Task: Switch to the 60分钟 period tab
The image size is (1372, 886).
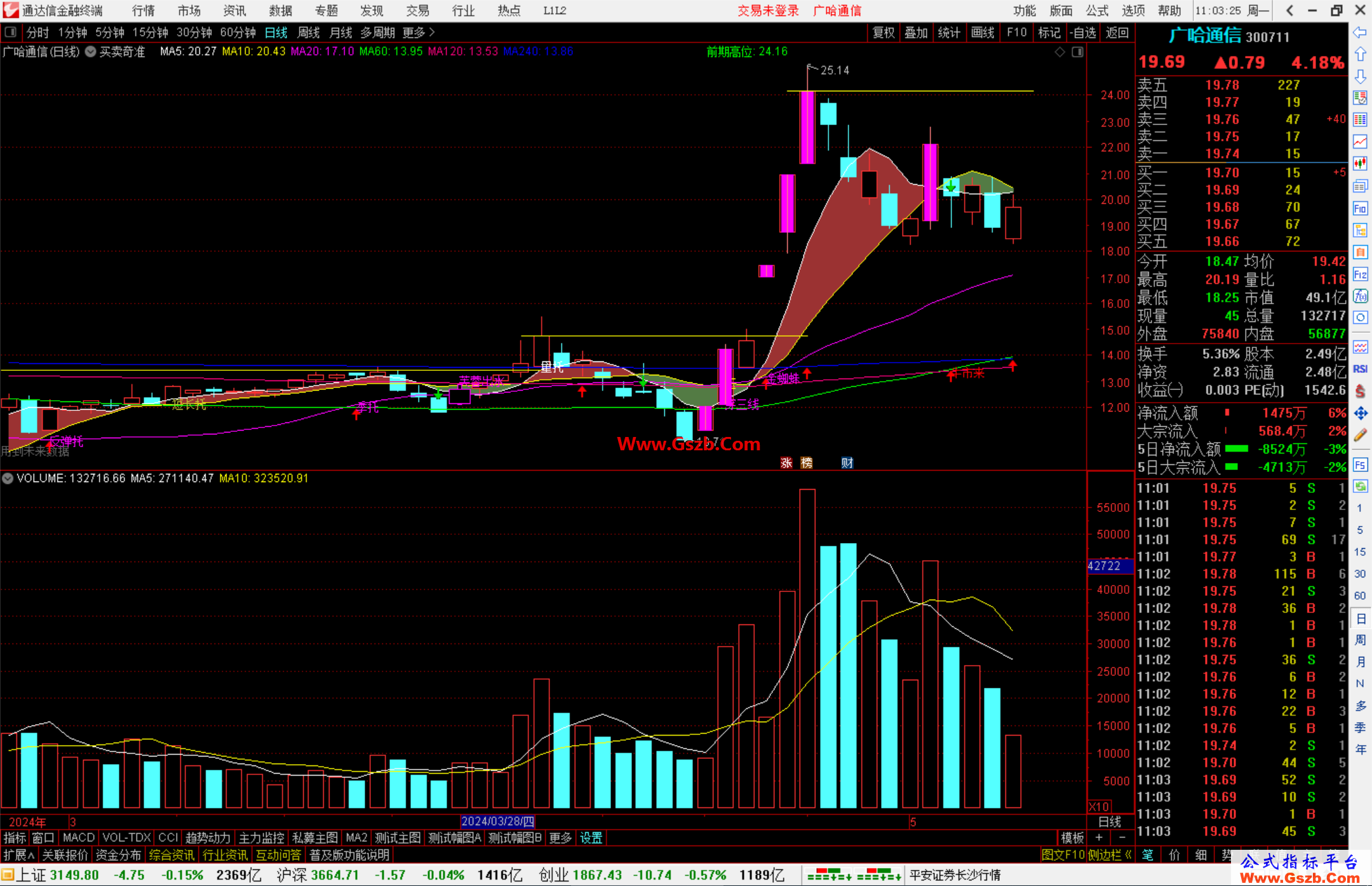Action: [238, 32]
